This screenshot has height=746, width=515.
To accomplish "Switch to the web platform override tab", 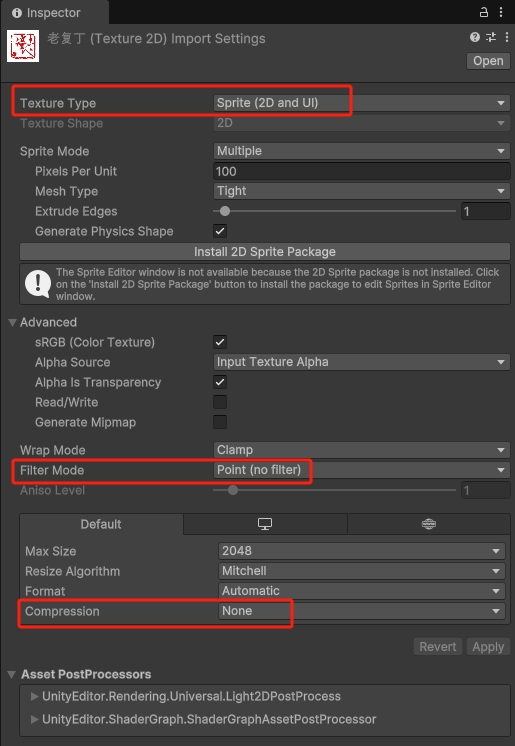I will (x=429, y=524).
